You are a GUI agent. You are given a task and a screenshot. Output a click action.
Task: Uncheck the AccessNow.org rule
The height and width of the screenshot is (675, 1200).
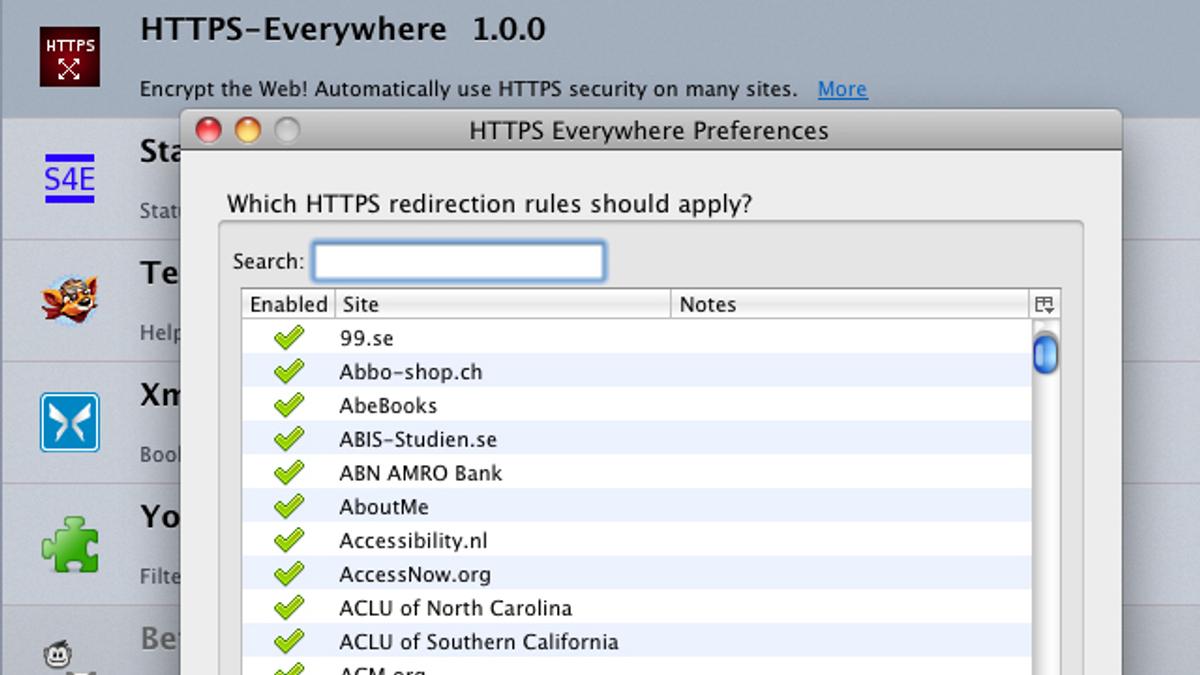pos(288,574)
